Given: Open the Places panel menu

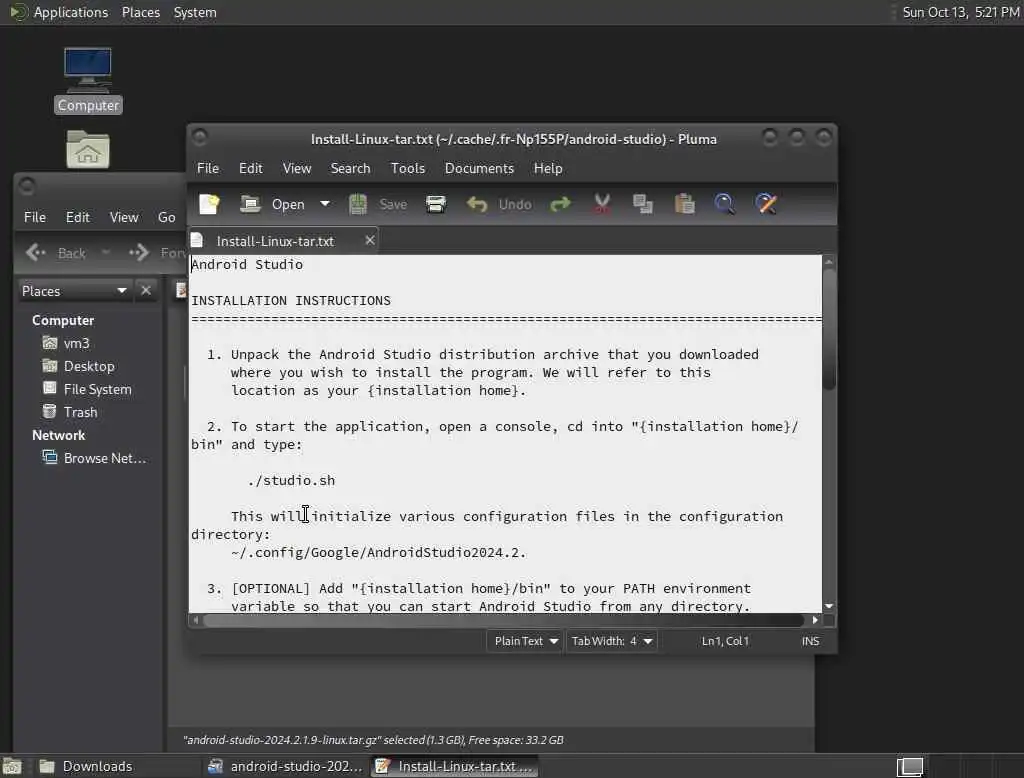Looking at the screenshot, I should coord(140,12).
